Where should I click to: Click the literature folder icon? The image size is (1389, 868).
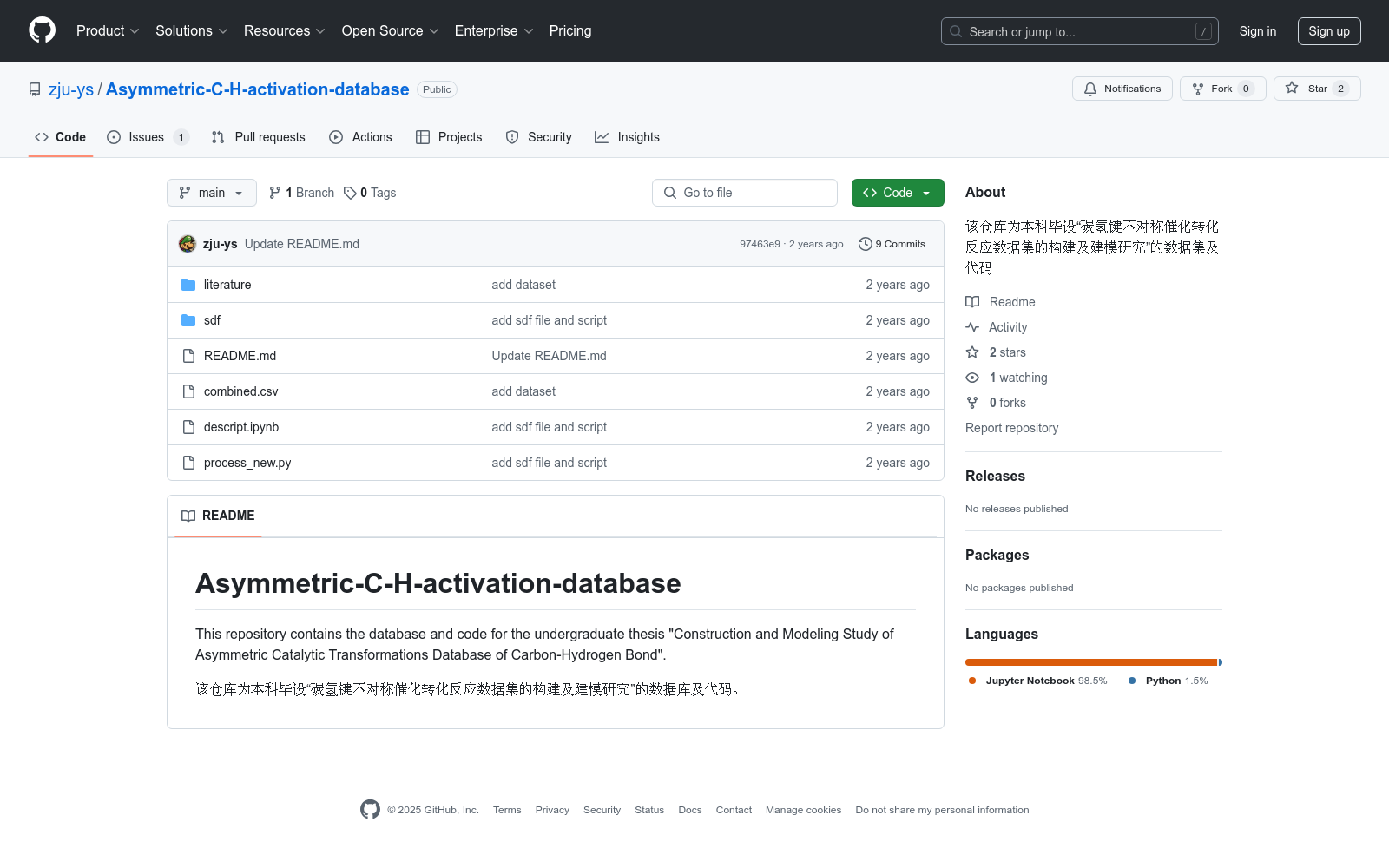pos(188,285)
